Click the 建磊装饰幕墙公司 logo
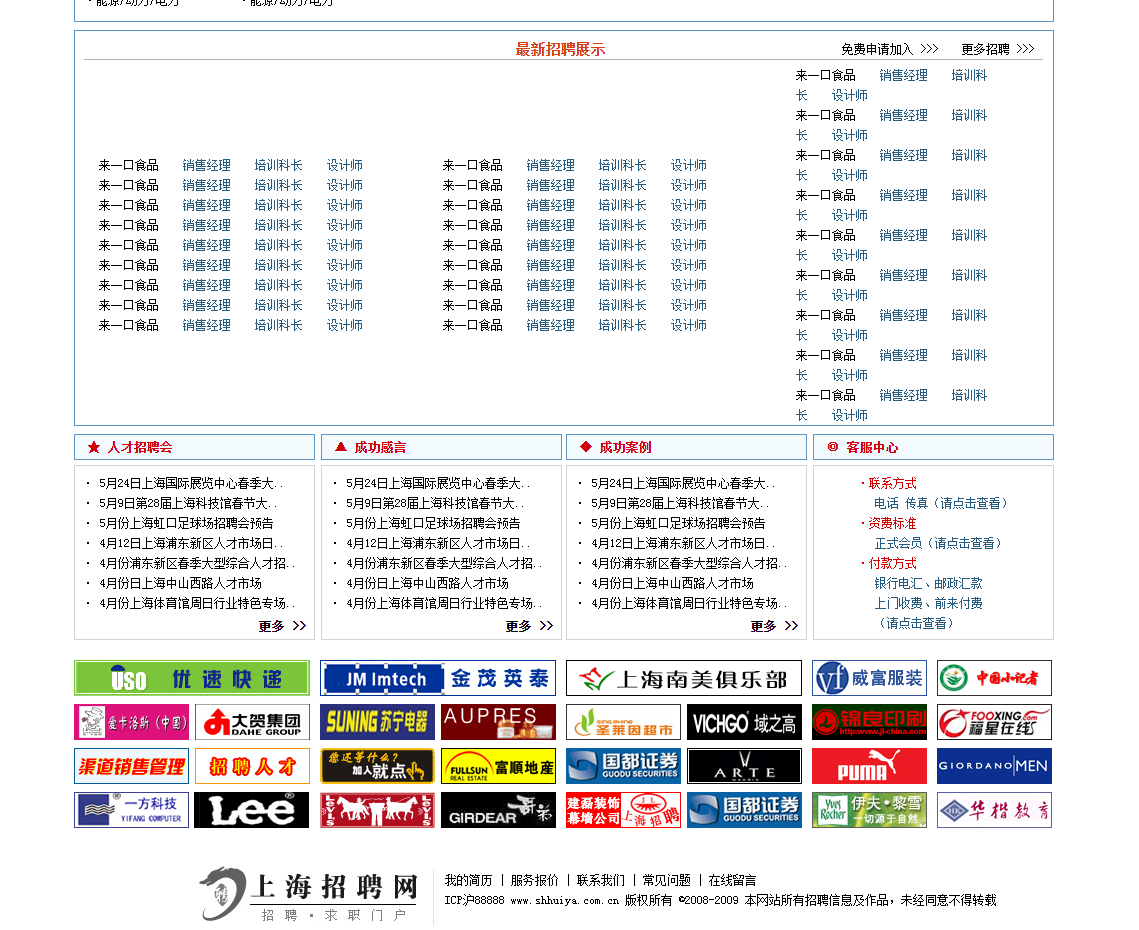 pos(623,810)
